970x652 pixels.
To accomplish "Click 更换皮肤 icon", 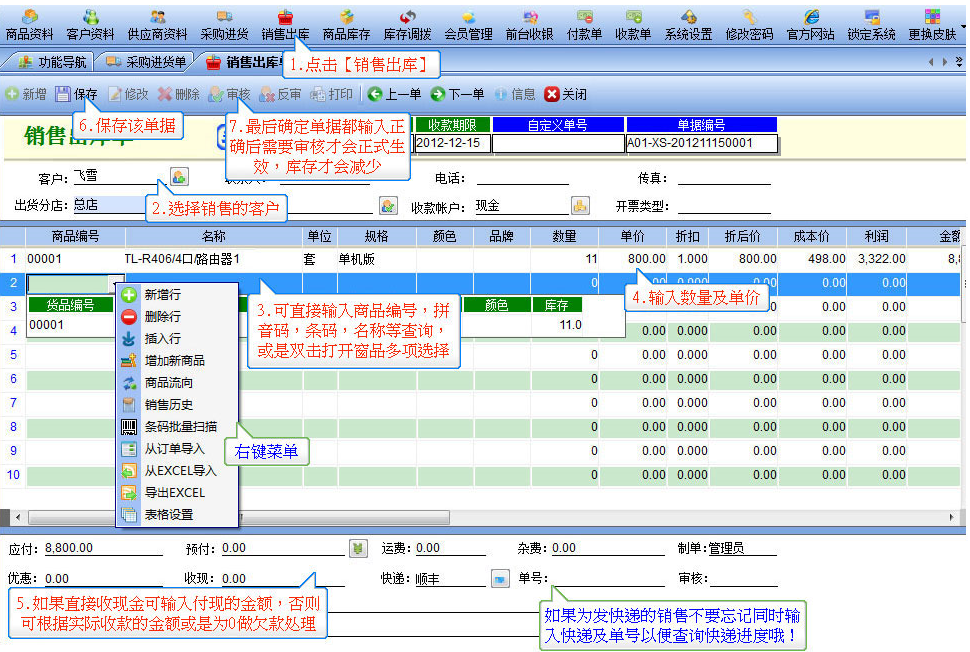I will [932, 17].
